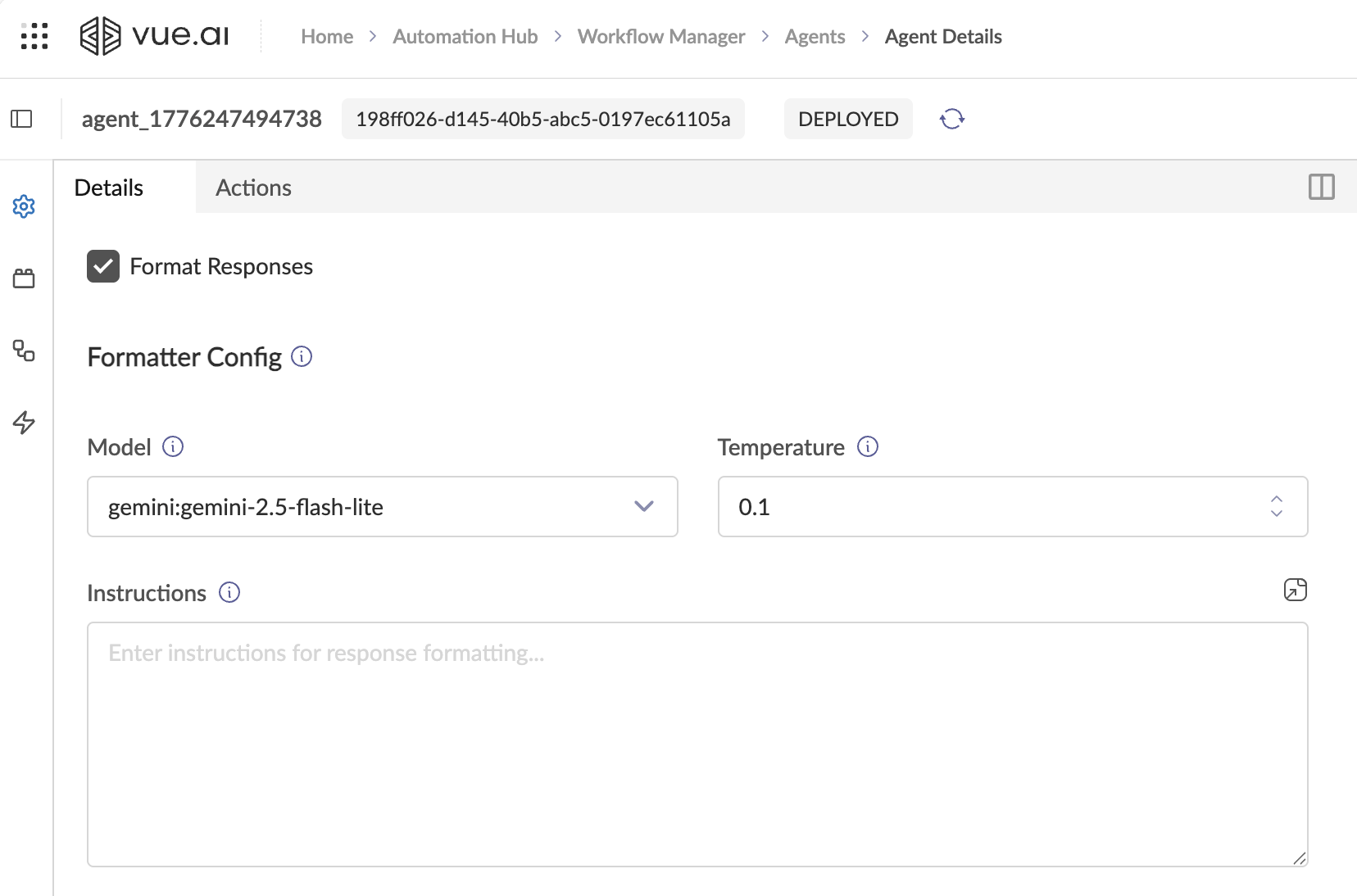Toggle the sidebar panel icon

(21, 119)
